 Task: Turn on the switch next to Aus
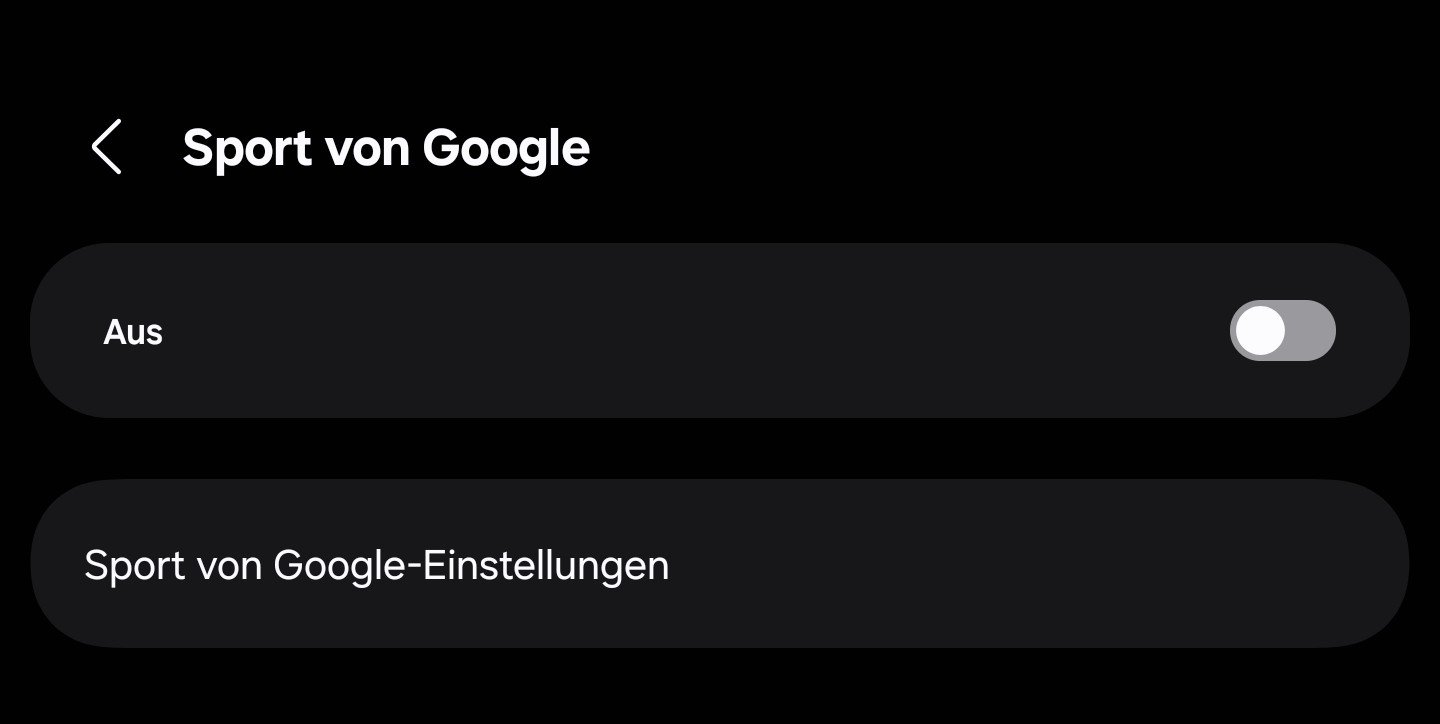point(1282,330)
